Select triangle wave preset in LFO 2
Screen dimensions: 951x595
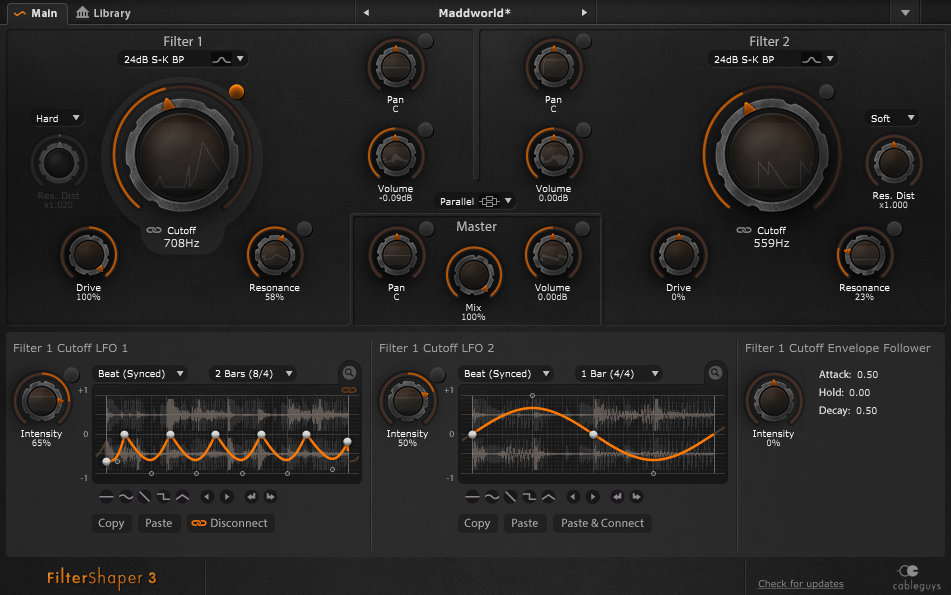click(x=548, y=497)
